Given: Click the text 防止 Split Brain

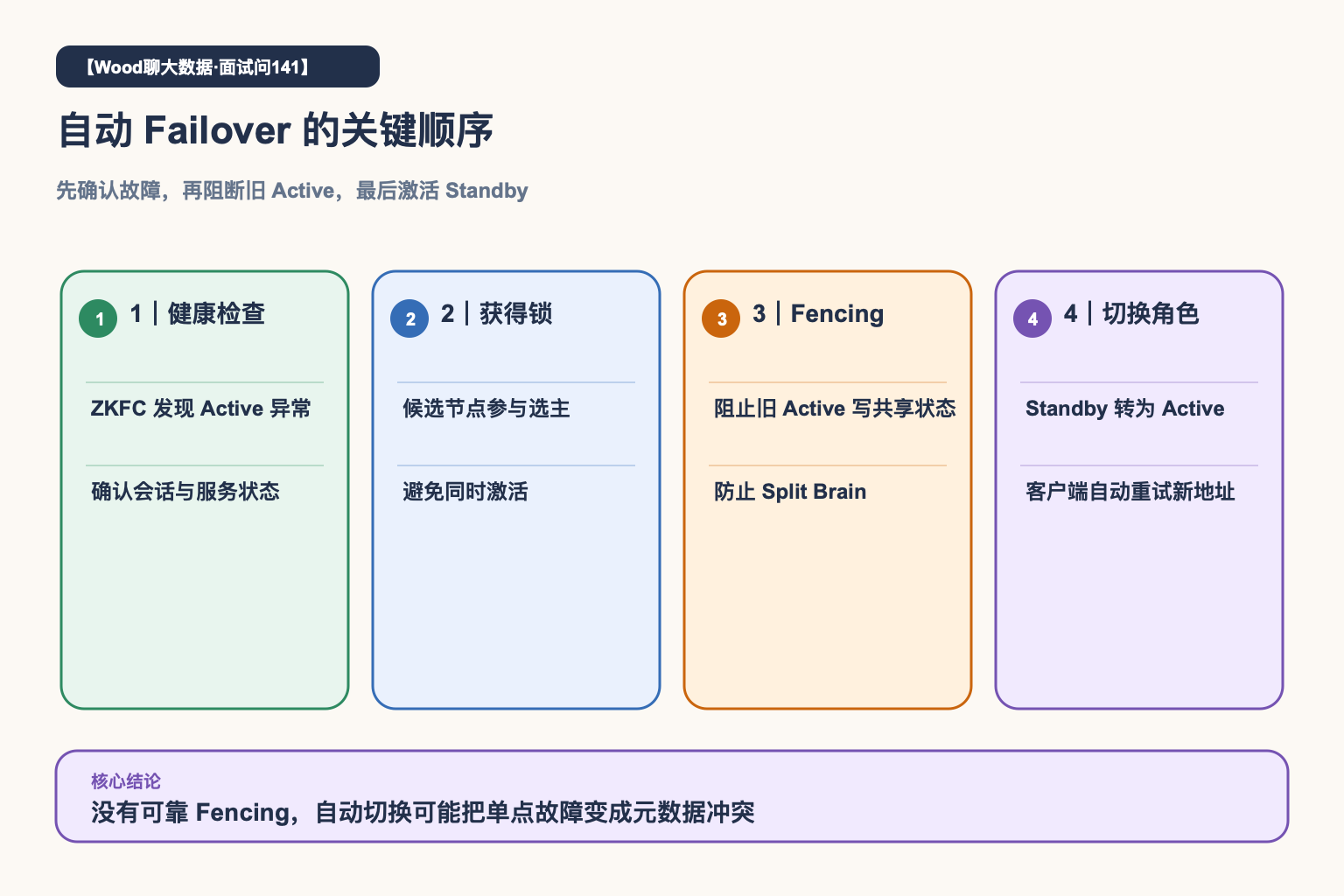Looking at the screenshot, I should (790, 492).
